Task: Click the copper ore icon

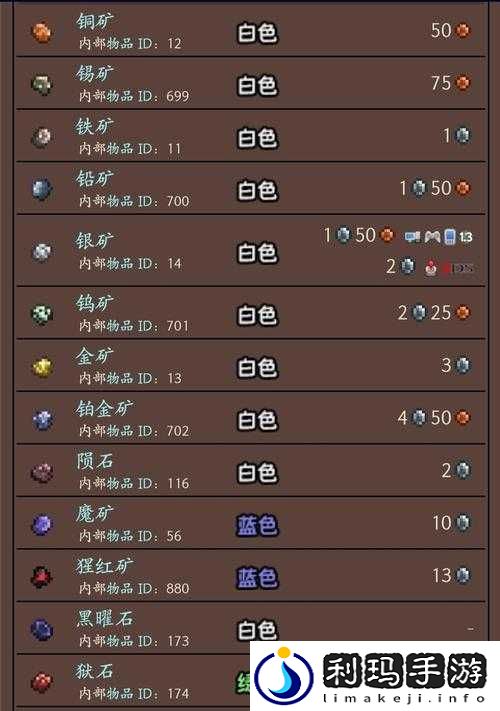Action: (x=41, y=32)
